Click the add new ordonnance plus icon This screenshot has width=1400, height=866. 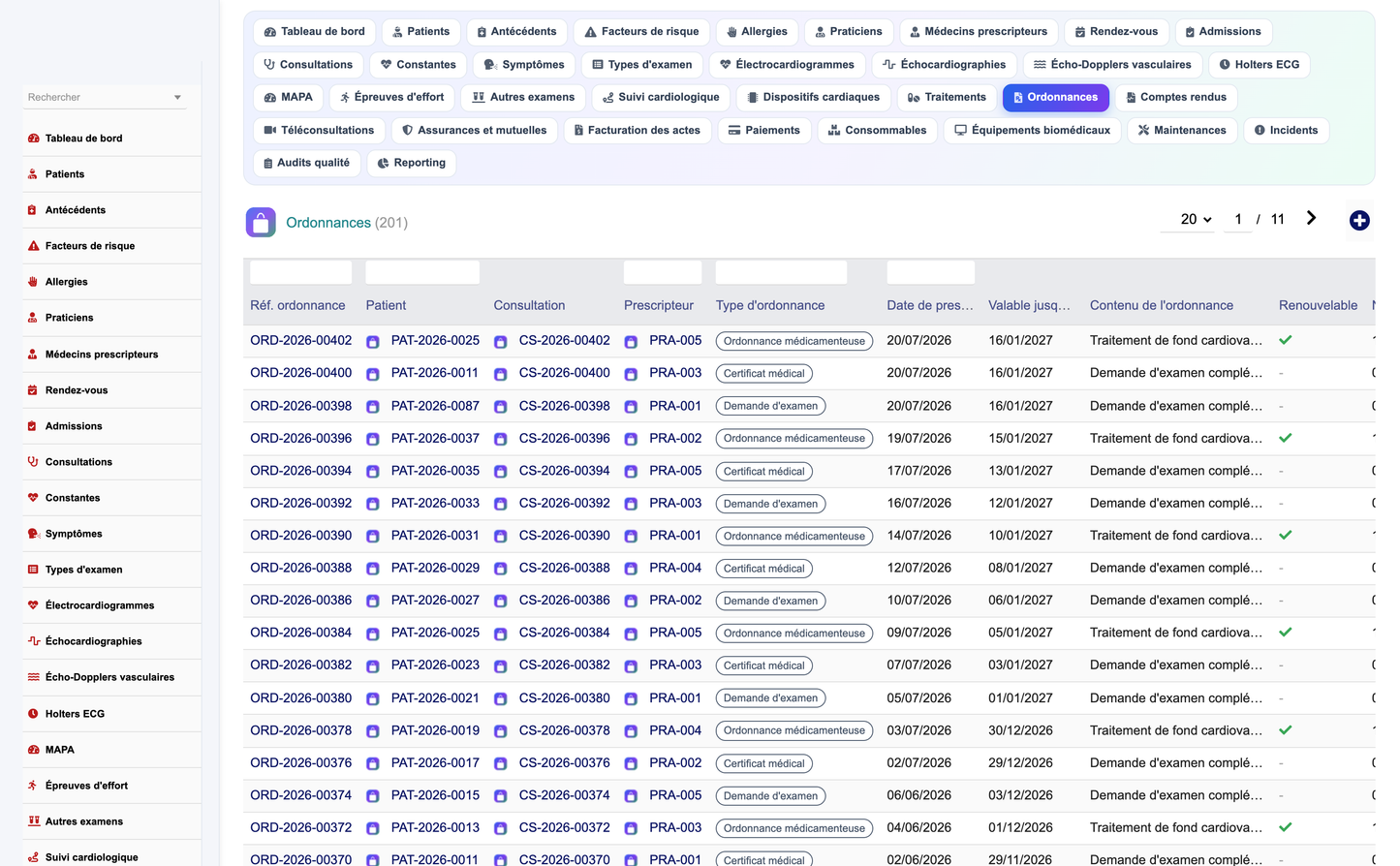coord(1359,221)
